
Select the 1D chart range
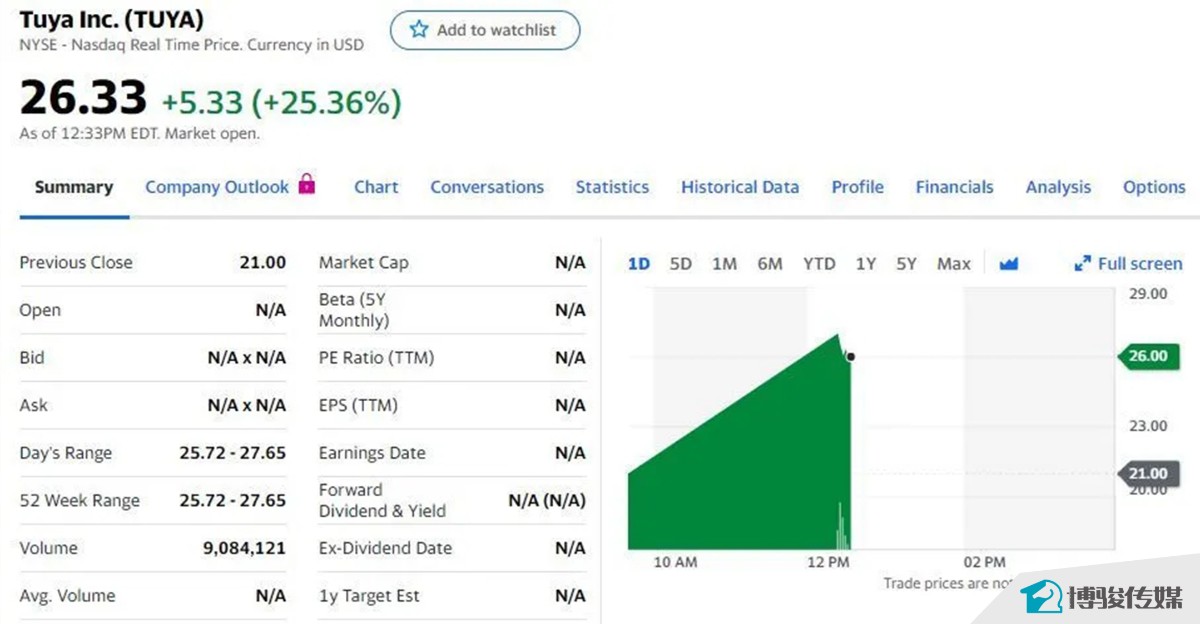tap(639, 264)
